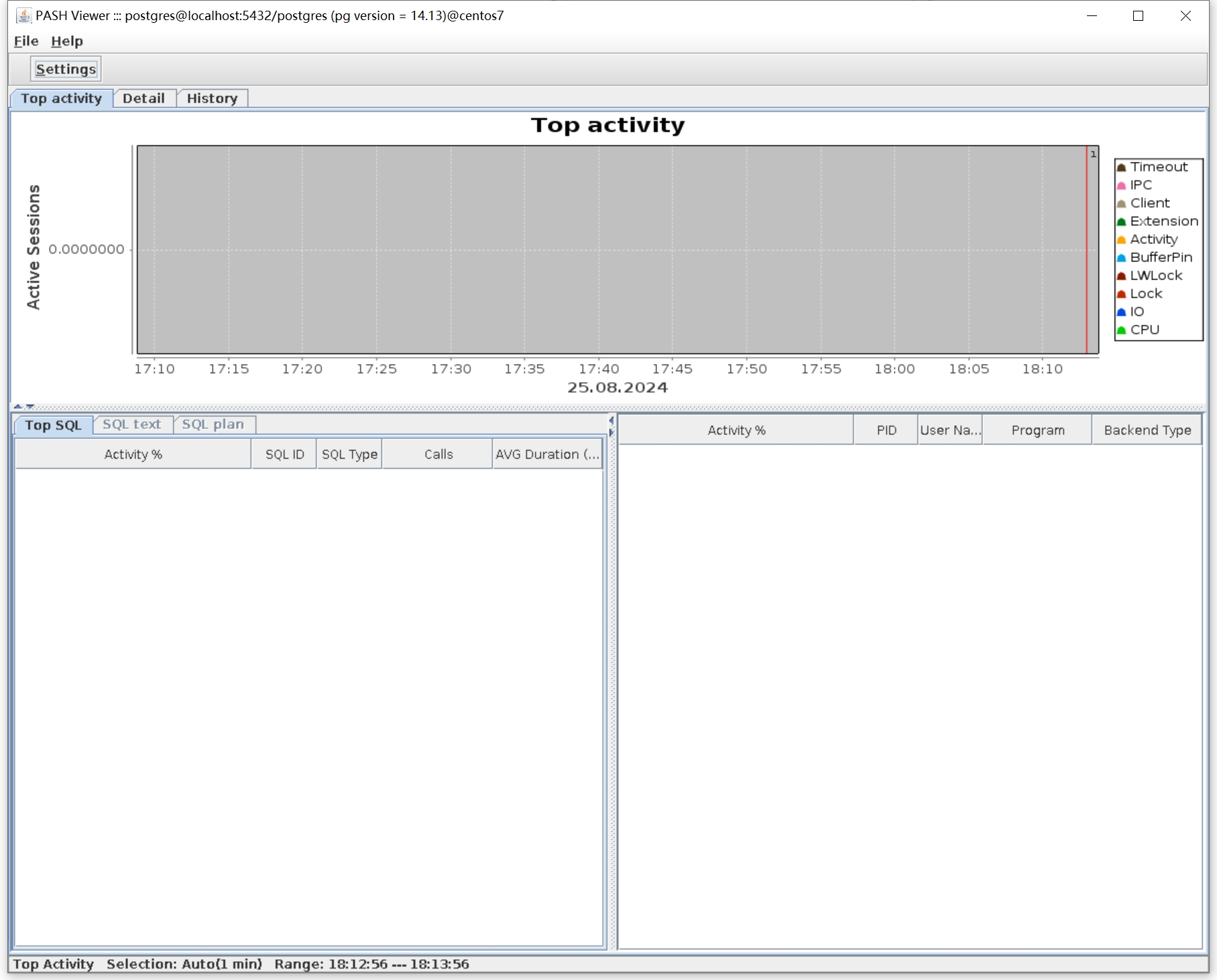1217x980 pixels.
Task: Close the PASH Viewer window
Action: tap(1185, 15)
